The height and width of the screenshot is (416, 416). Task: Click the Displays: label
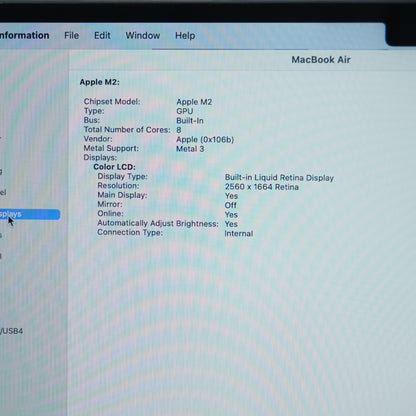click(x=100, y=157)
